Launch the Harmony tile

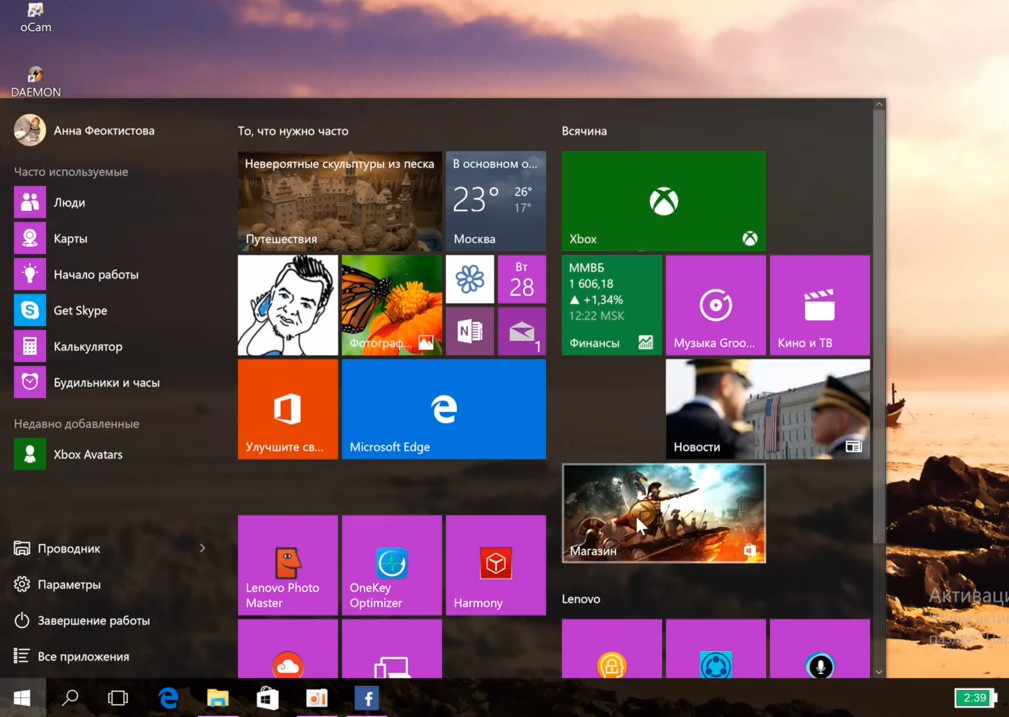[x=495, y=565]
